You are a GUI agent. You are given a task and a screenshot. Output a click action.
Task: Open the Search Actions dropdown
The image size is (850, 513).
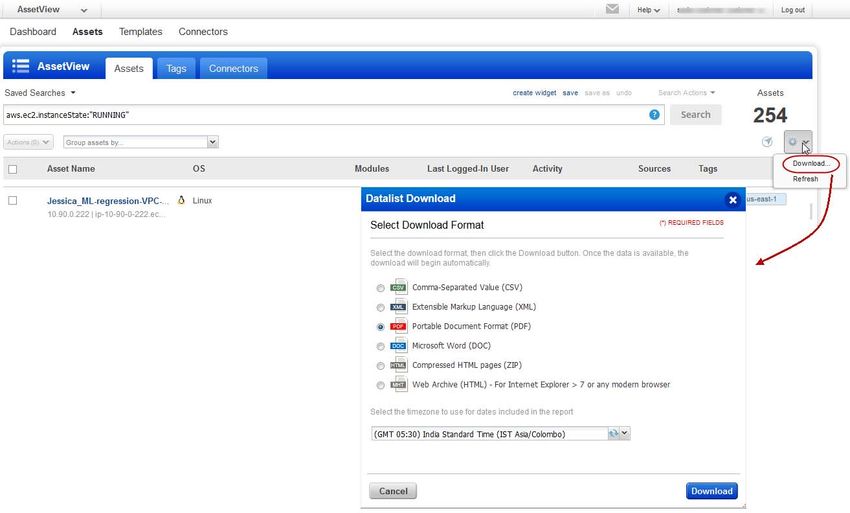click(686, 93)
